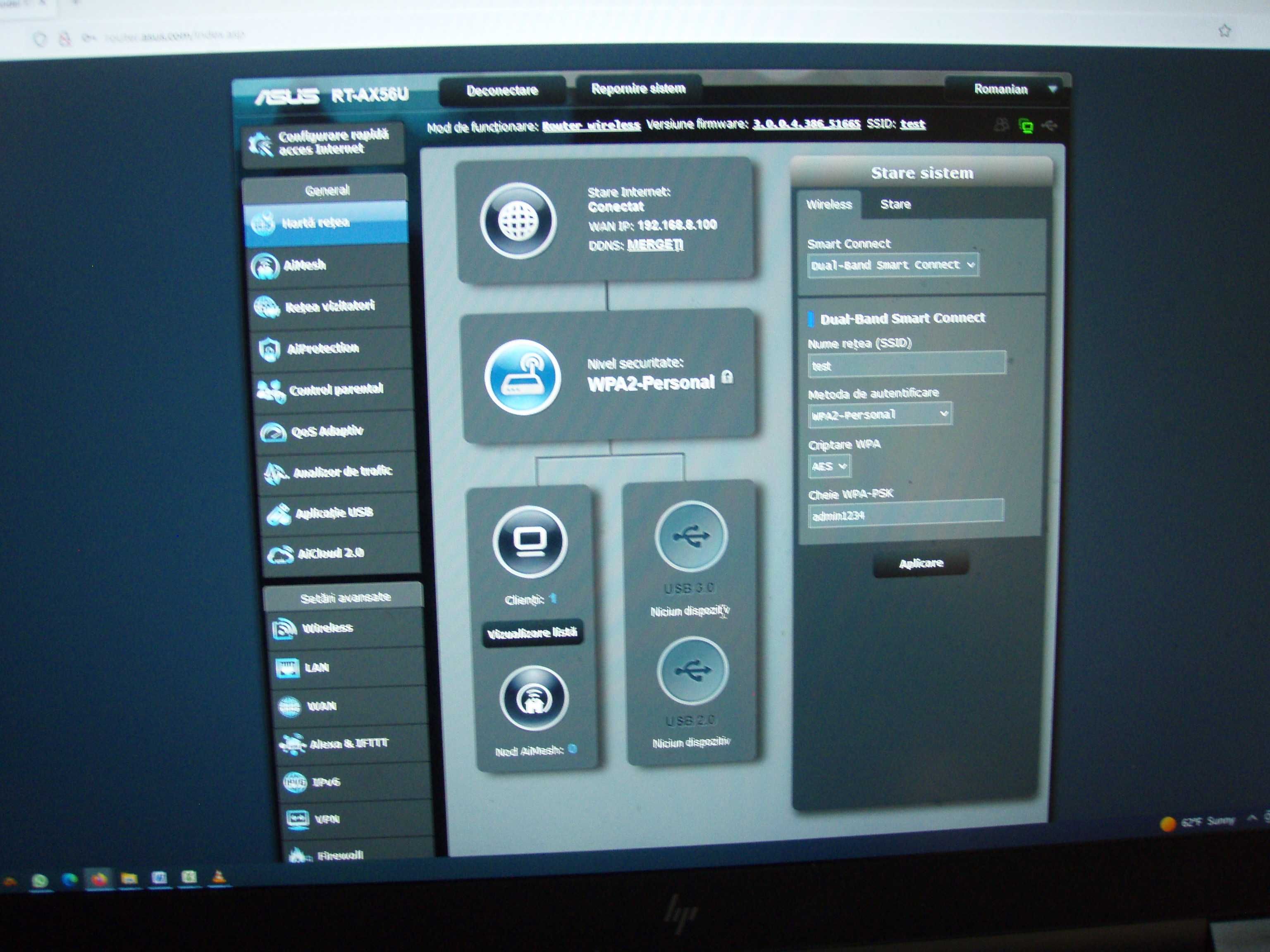Select the USB 3.0 device icon
Screen dimensions: 1270x952
coord(691,536)
